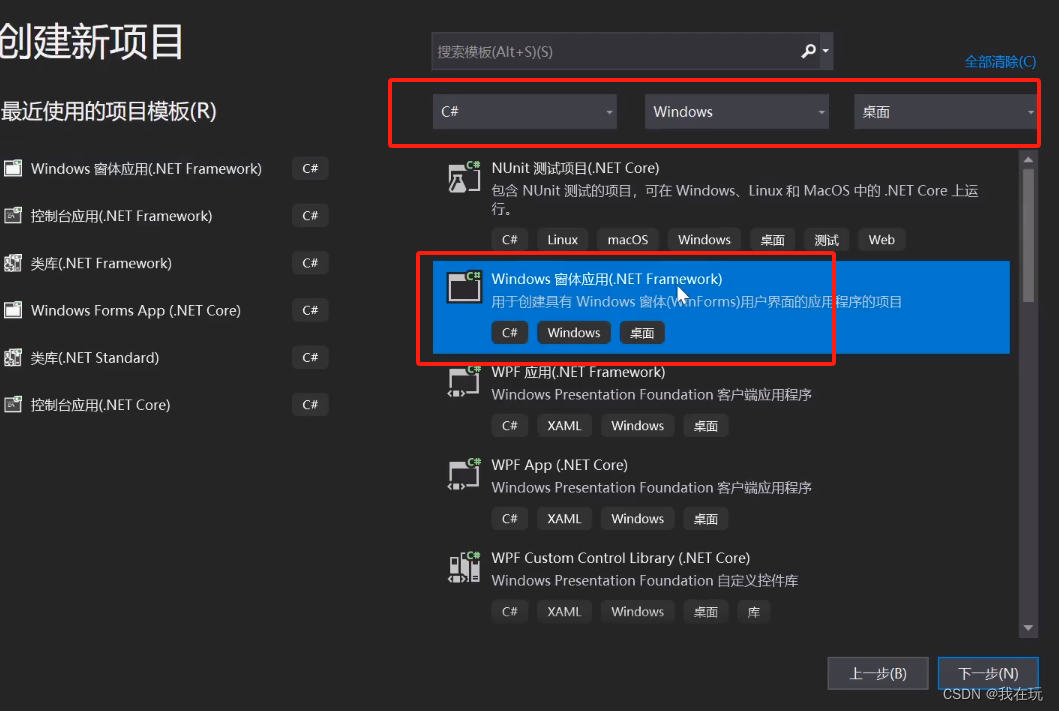Click WPF 应用(.NET Framework) template icon
This screenshot has height=711, width=1059.
point(464,381)
